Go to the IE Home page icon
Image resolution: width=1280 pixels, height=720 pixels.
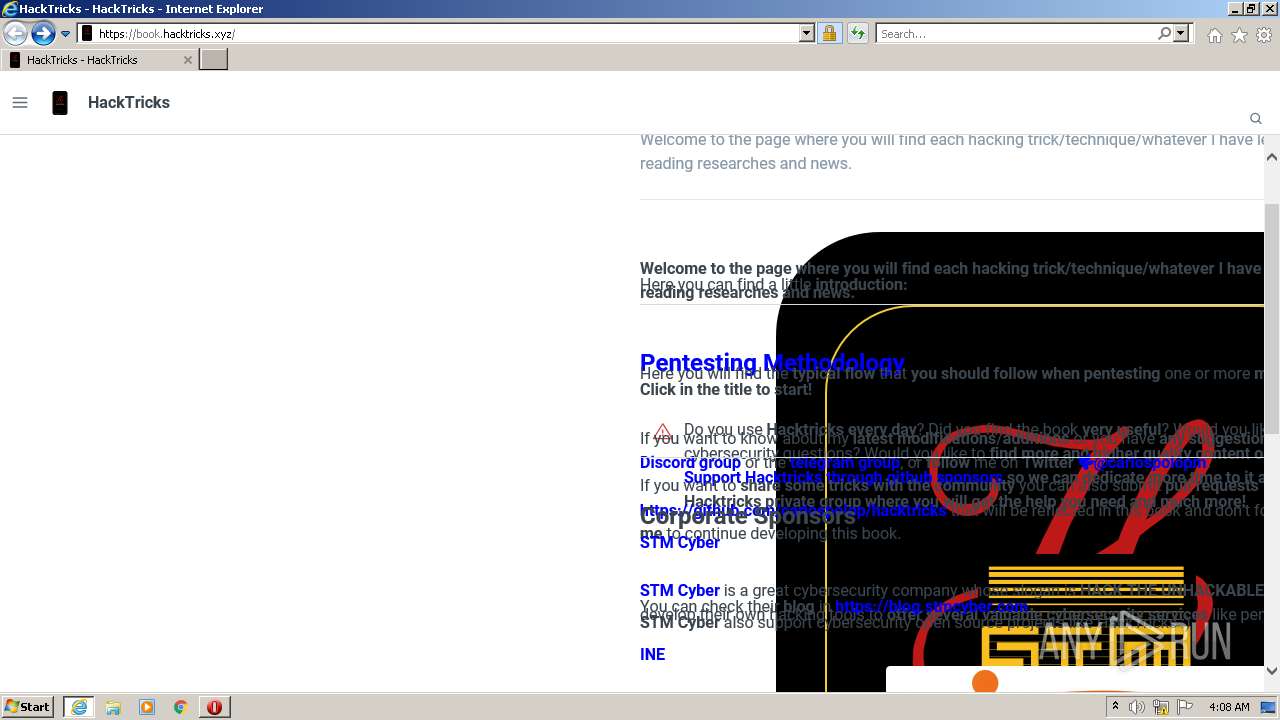pyautogui.click(x=1214, y=35)
